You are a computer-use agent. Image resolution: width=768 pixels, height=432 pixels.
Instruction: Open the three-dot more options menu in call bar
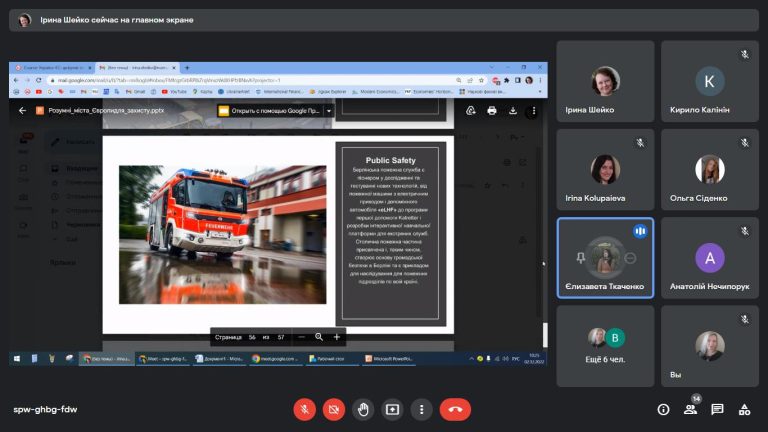421,409
